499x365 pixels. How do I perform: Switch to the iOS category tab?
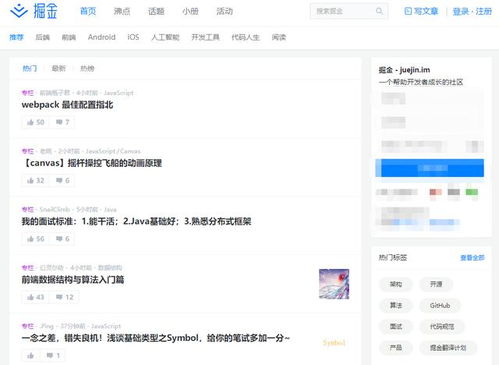133,37
